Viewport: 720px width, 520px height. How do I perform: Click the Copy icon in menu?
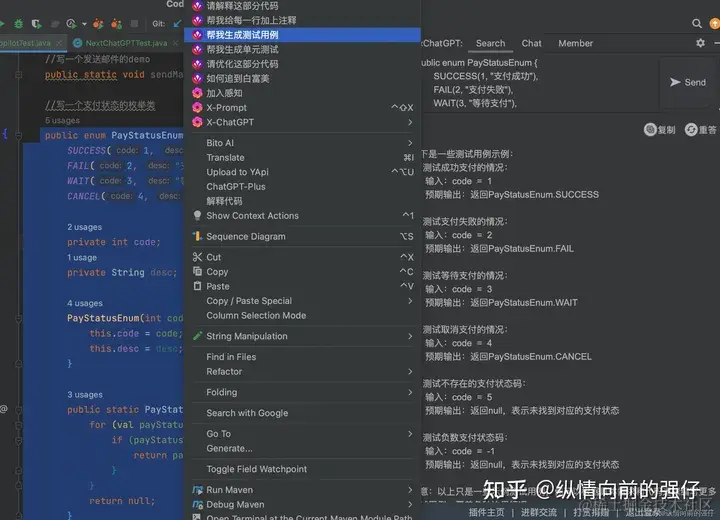point(197,271)
